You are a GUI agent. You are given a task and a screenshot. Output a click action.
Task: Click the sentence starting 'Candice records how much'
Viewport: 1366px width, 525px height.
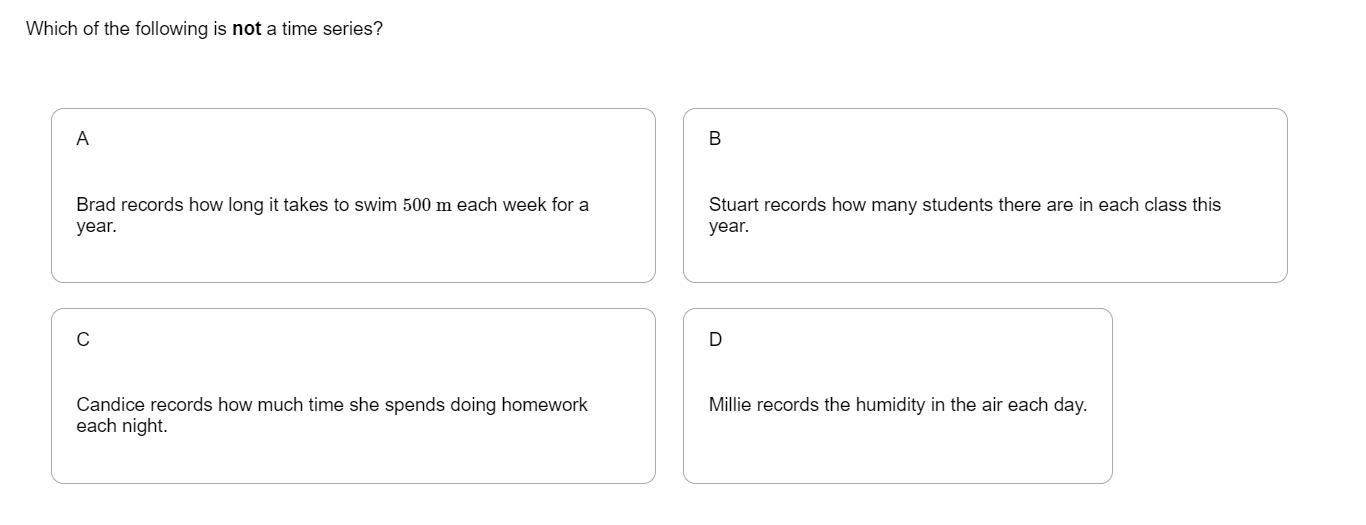(332, 415)
